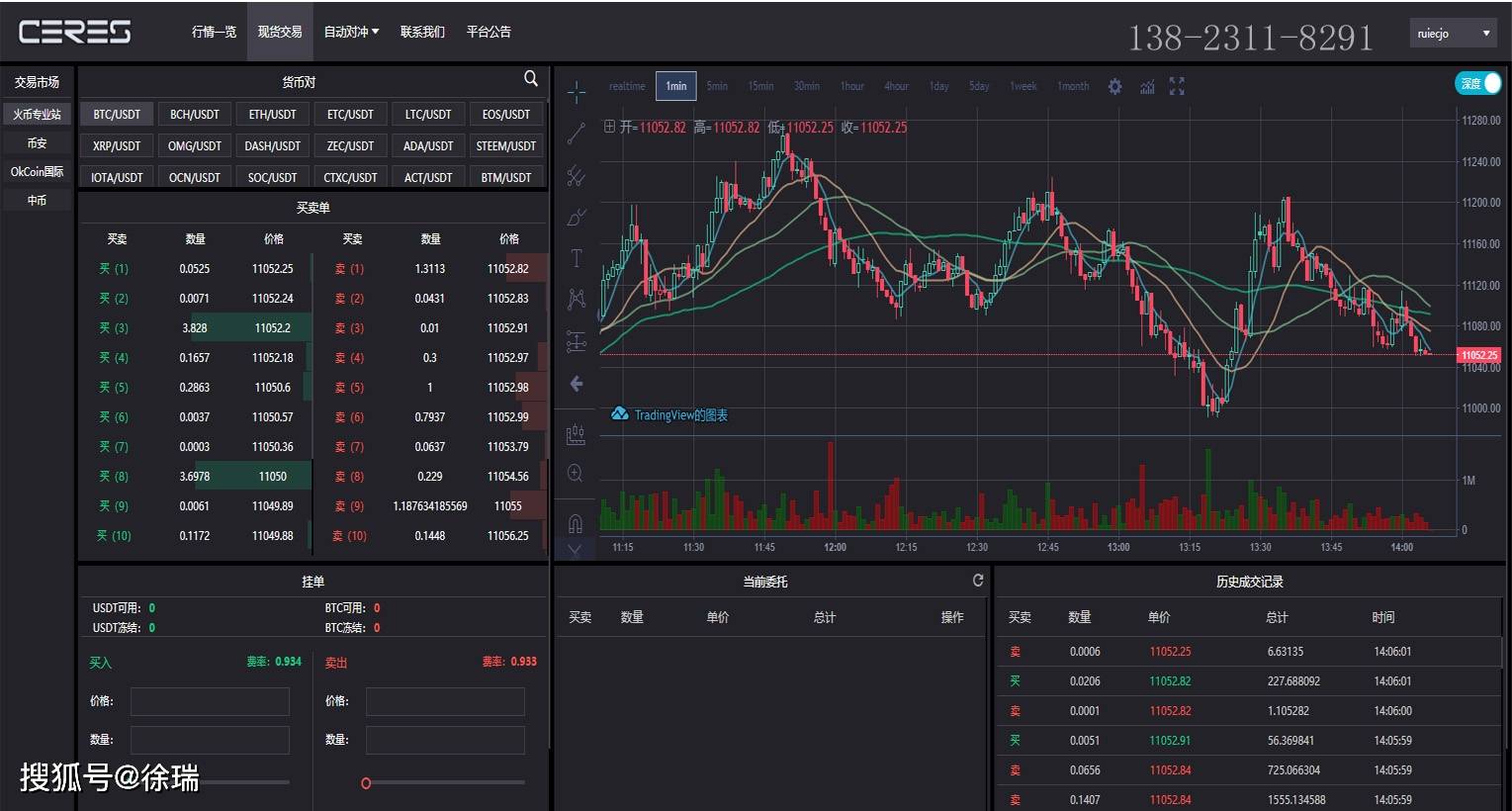Screen dimensions: 1512x811
Task: Open the 现货交易 menu item
Action: 280,32
